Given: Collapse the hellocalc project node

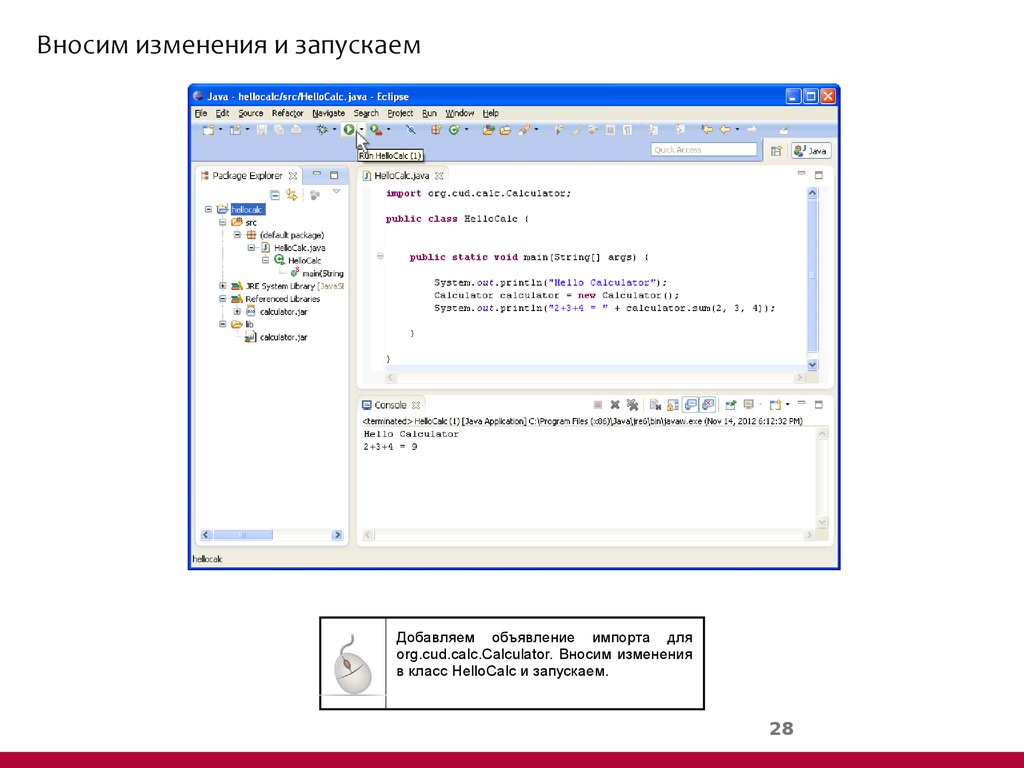Looking at the screenshot, I should [x=208, y=209].
